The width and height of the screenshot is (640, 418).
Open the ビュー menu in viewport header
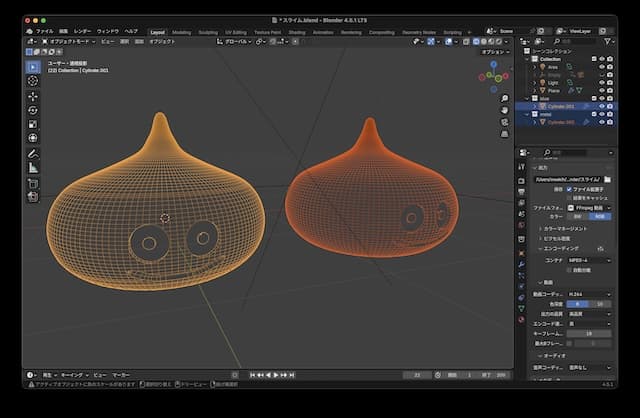pos(108,42)
